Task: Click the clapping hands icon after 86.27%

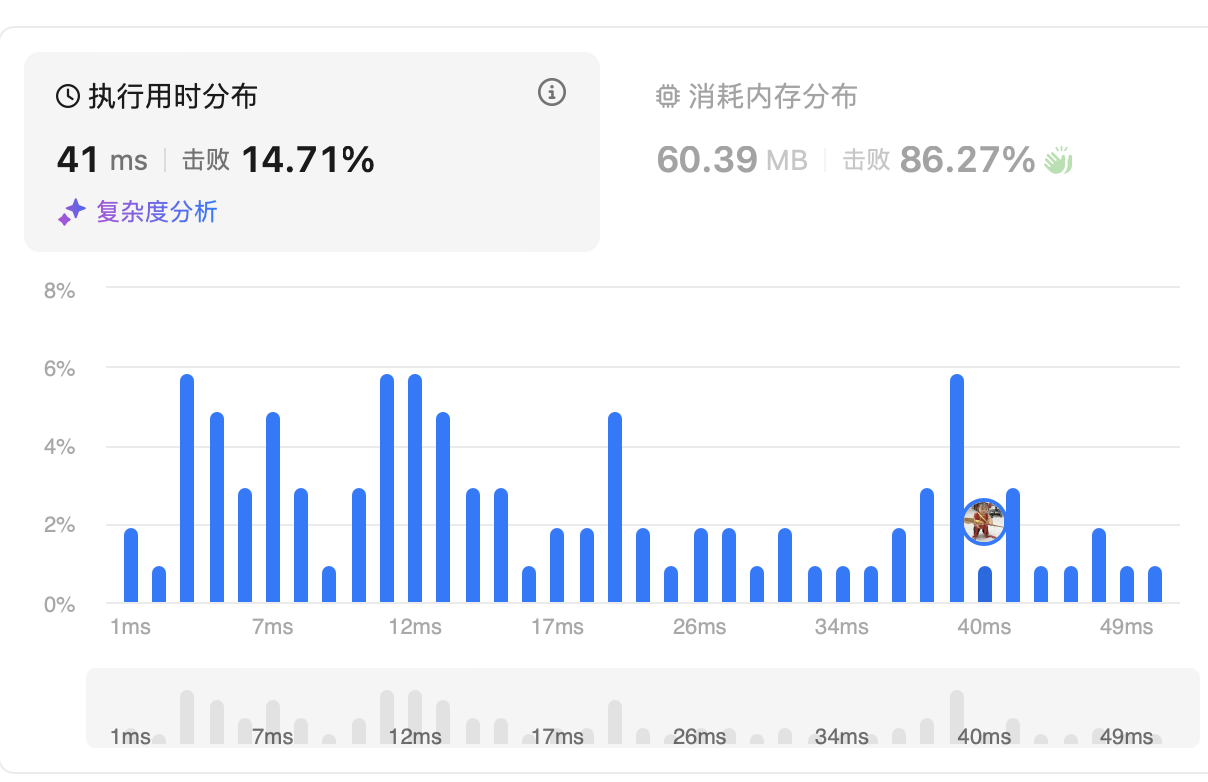Action: point(1058,159)
